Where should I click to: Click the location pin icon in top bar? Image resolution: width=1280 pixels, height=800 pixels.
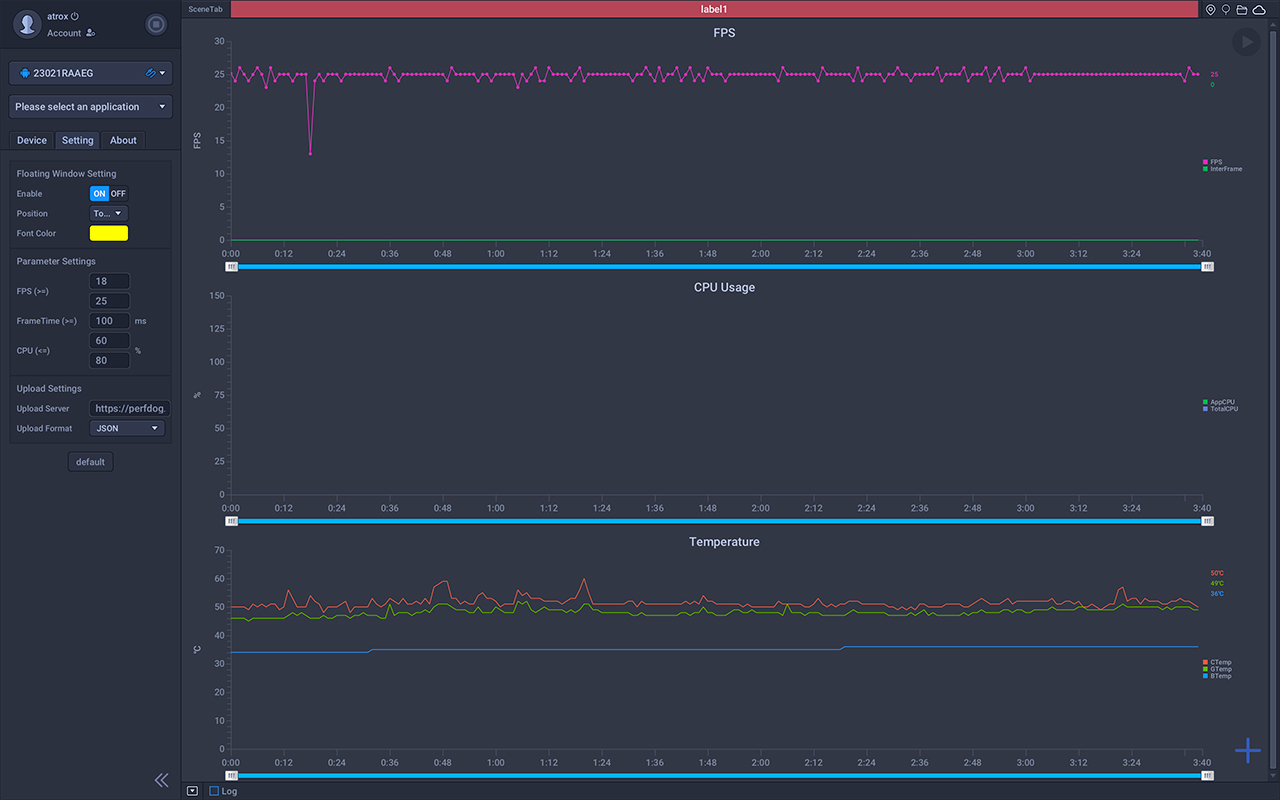click(1211, 9)
